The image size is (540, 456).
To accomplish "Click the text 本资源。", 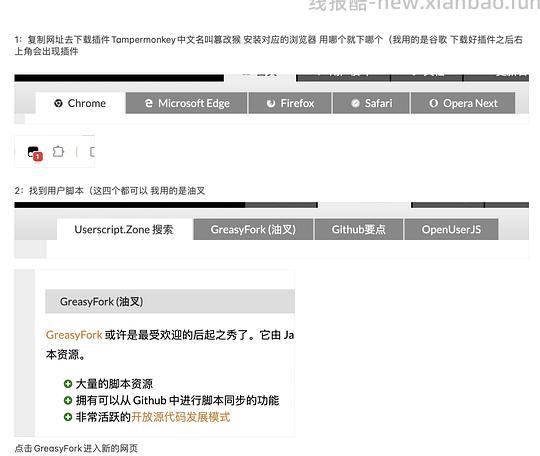I will pyautogui.click(x=66, y=354).
